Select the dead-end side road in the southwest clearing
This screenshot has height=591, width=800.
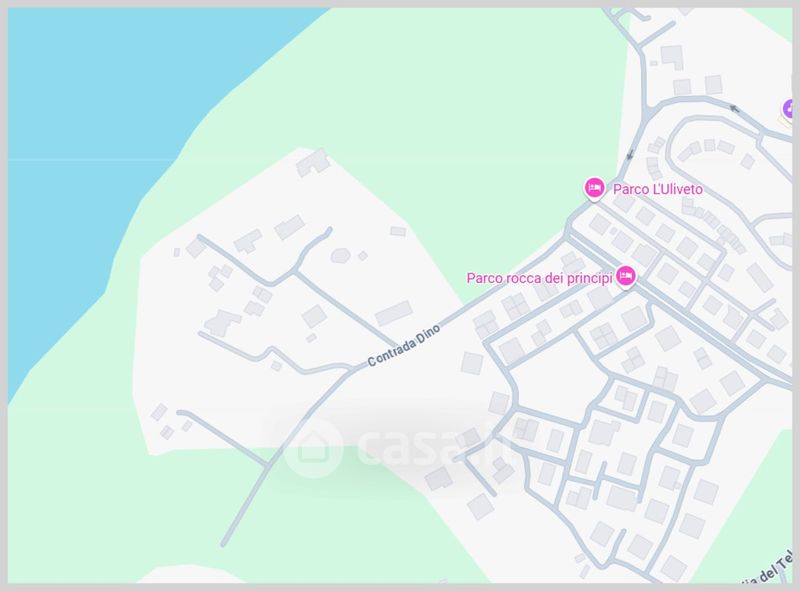222,438
